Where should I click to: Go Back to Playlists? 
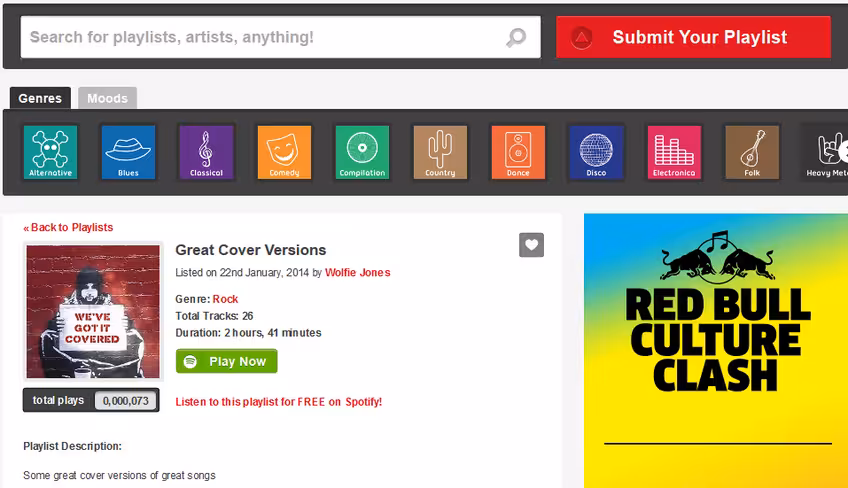click(68, 227)
